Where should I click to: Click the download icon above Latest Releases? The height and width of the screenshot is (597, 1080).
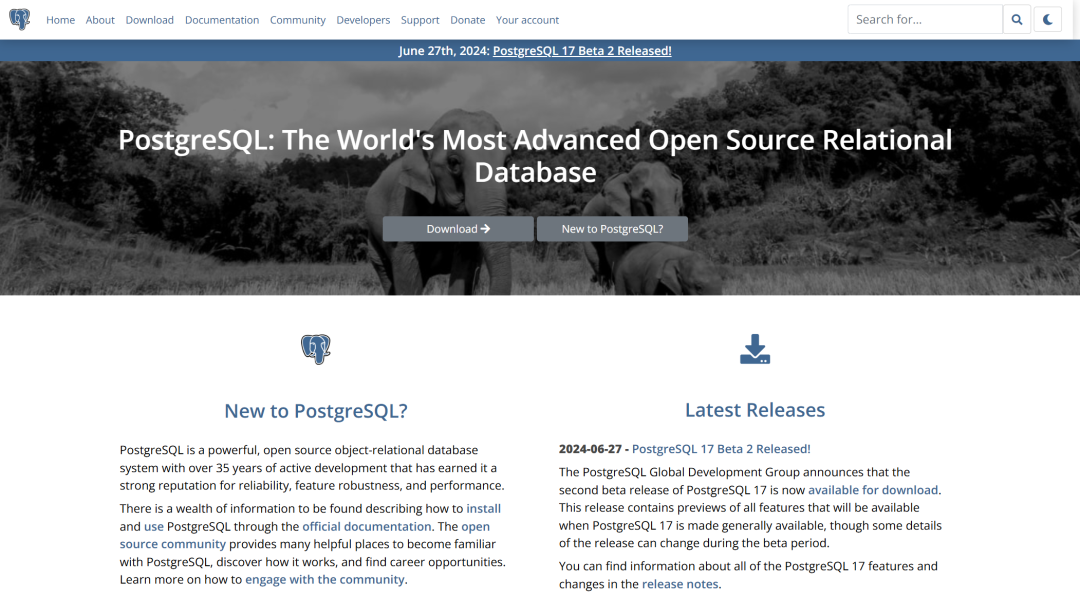click(755, 349)
